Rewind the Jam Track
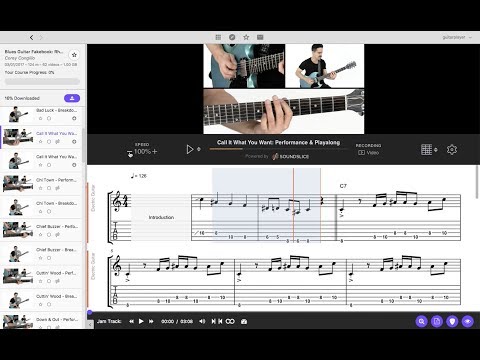 coord(131,321)
